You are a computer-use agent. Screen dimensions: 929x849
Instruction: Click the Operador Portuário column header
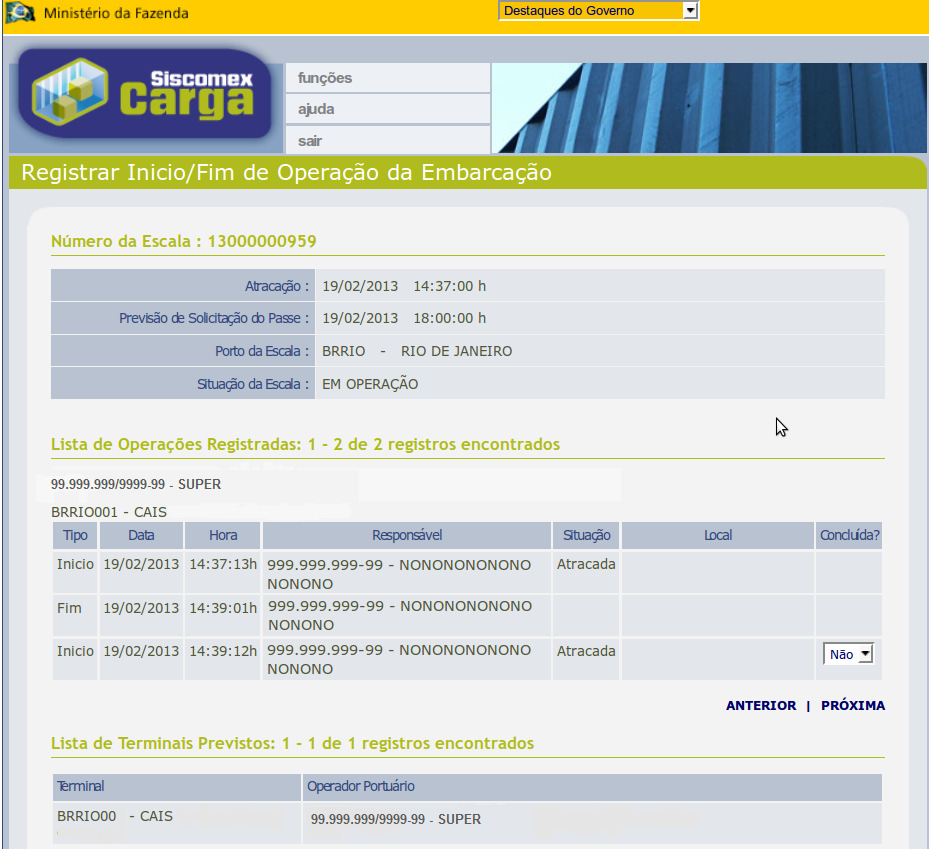pos(362,786)
